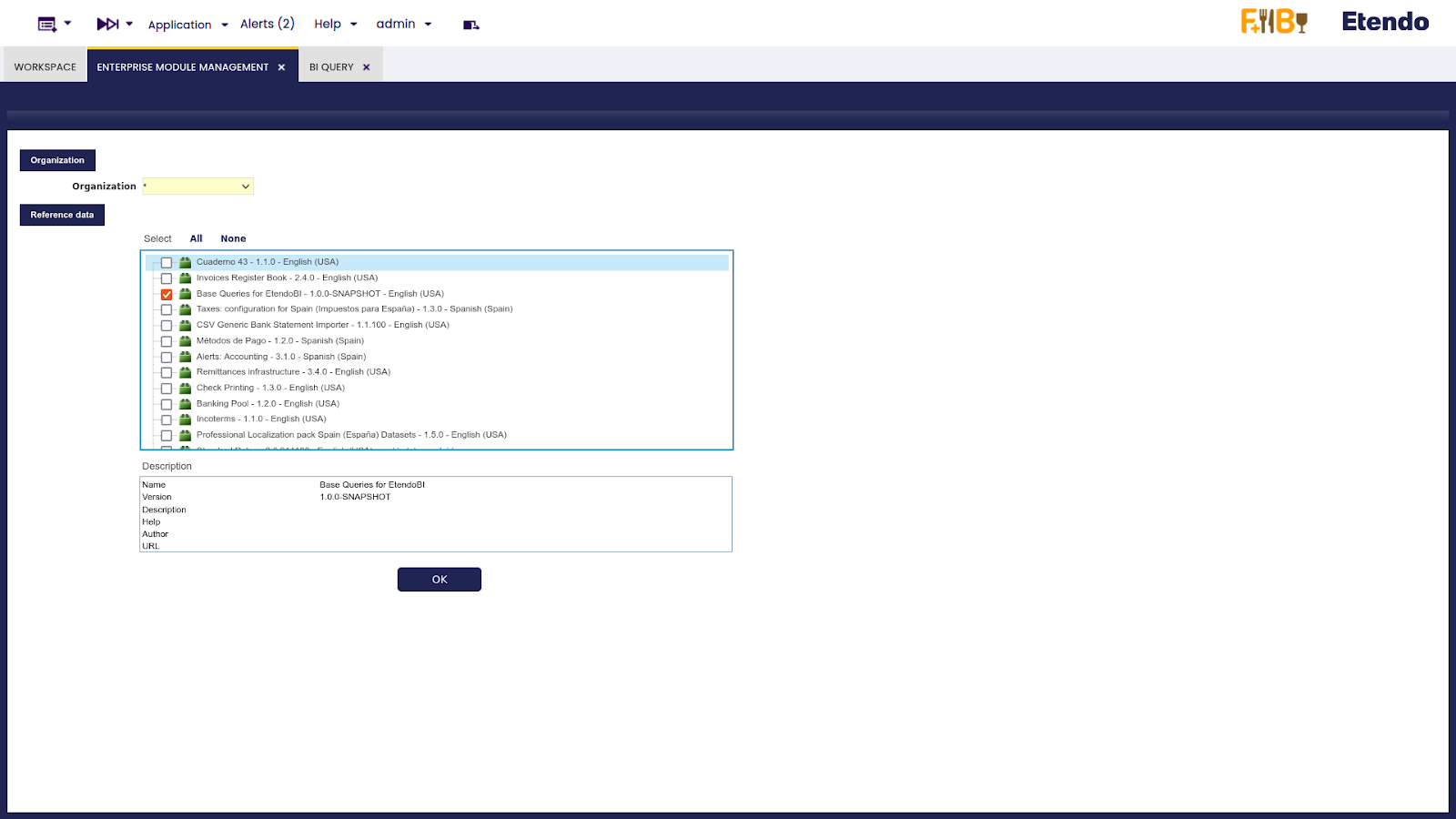Image resolution: width=1456 pixels, height=819 pixels.
Task: Click module icon for Banking Pool
Action: (x=185, y=404)
